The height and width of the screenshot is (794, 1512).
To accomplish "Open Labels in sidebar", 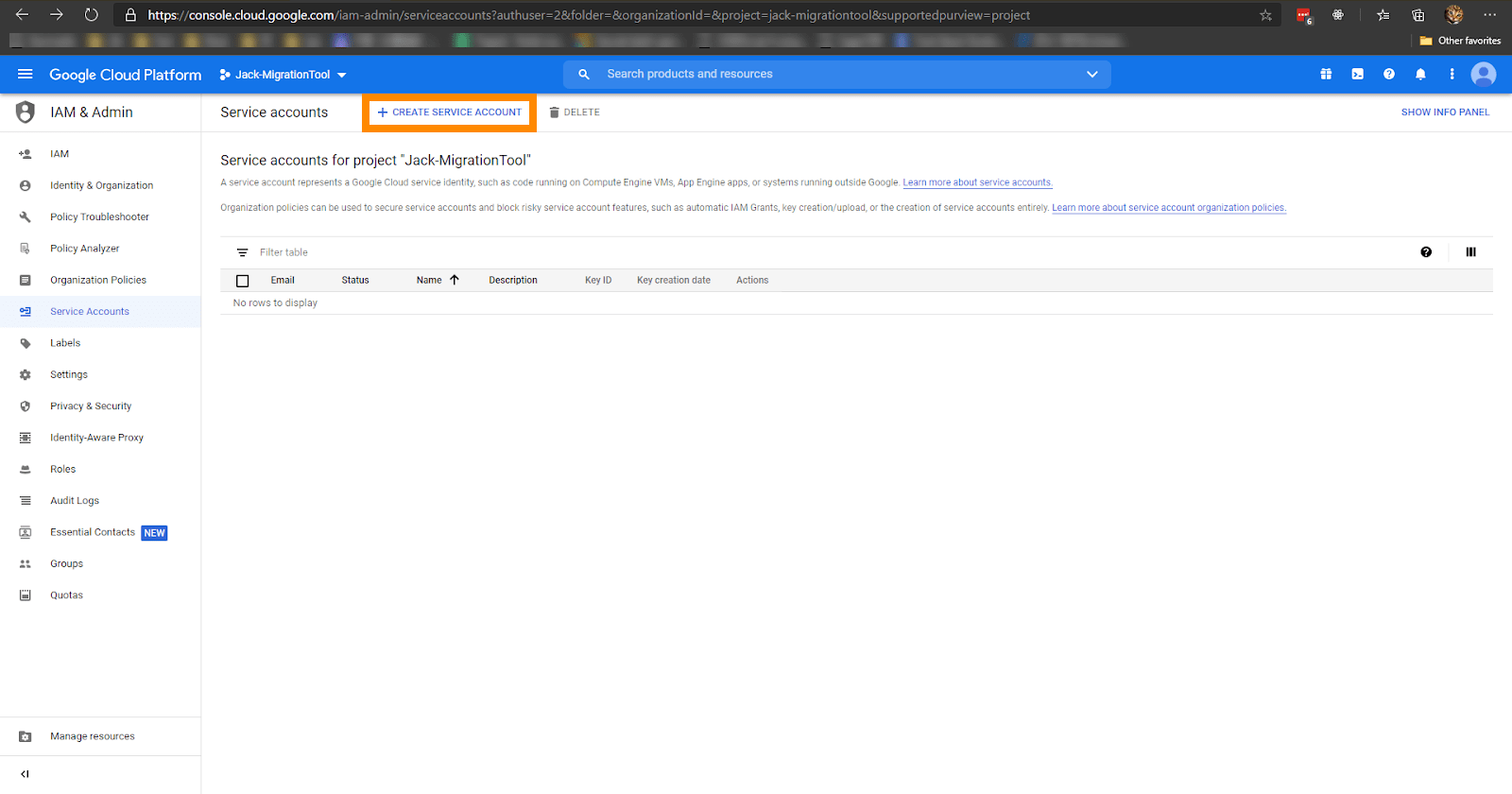I will pyautogui.click(x=65, y=343).
